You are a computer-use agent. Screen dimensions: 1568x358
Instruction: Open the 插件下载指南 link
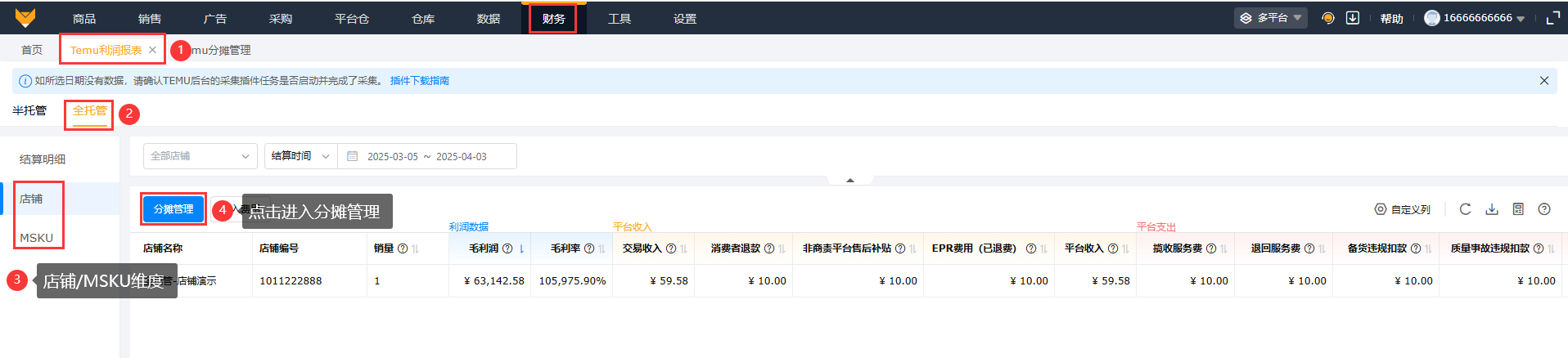419,81
